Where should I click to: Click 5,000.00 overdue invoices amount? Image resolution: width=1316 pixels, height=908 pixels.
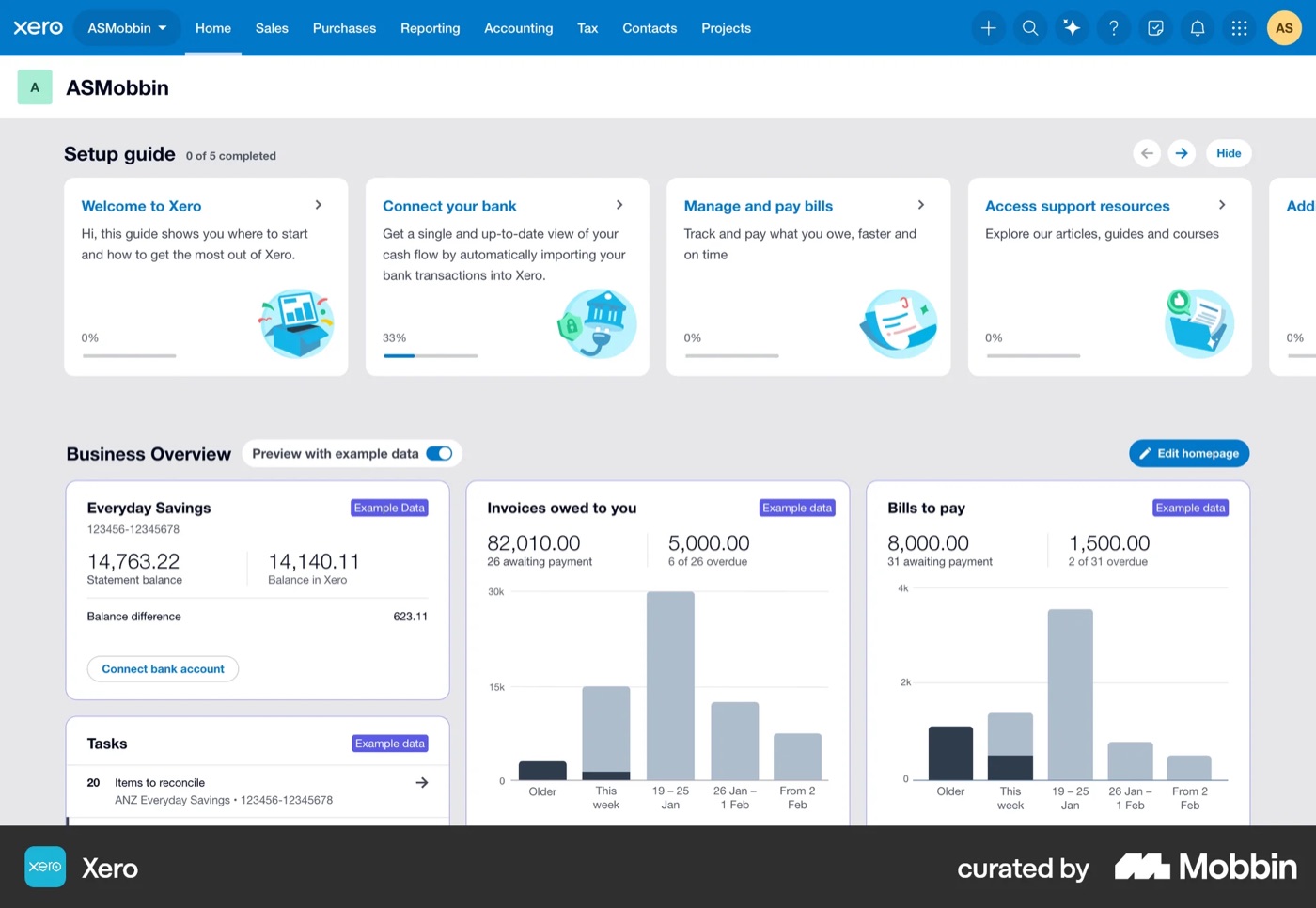(709, 543)
